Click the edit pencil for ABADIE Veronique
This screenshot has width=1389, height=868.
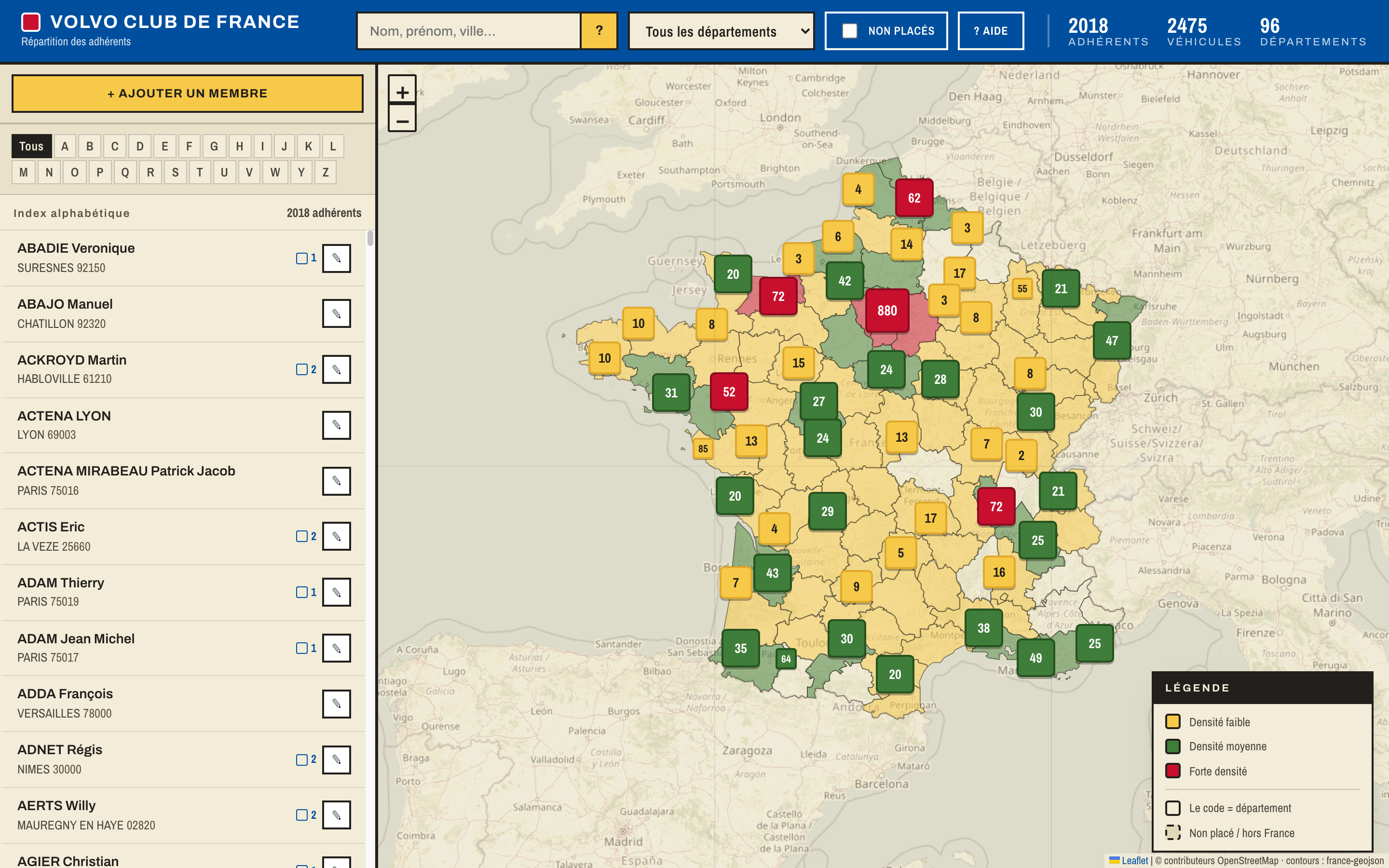336,258
